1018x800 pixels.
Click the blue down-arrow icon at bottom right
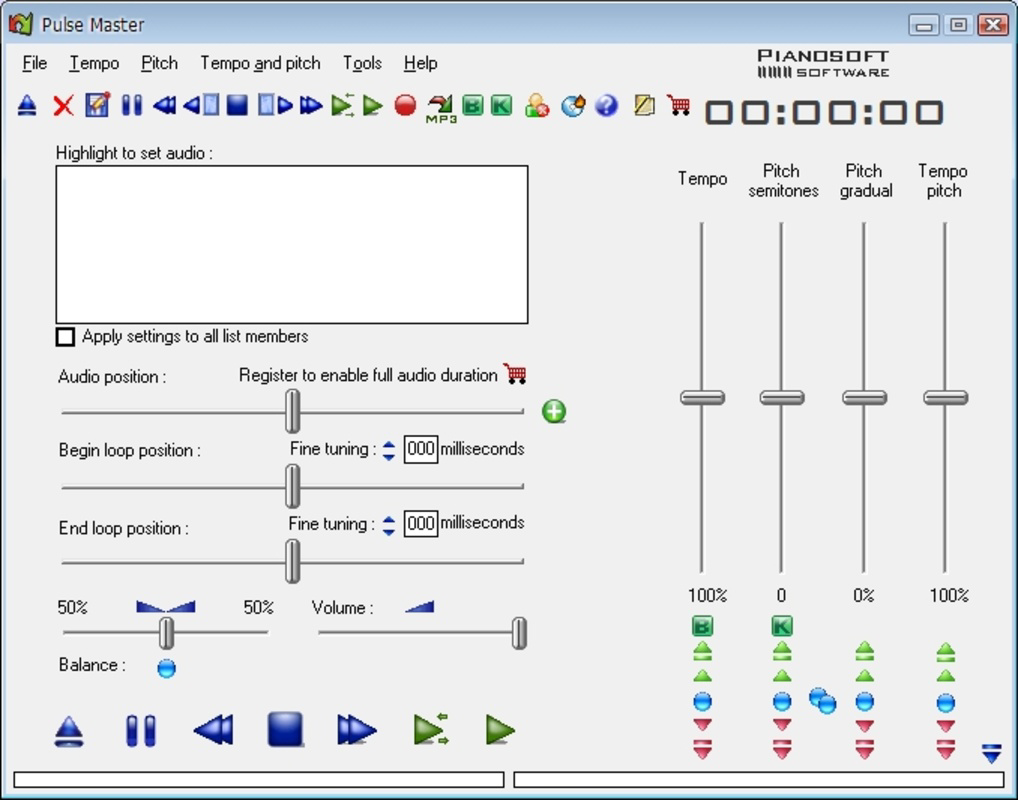coord(992,754)
